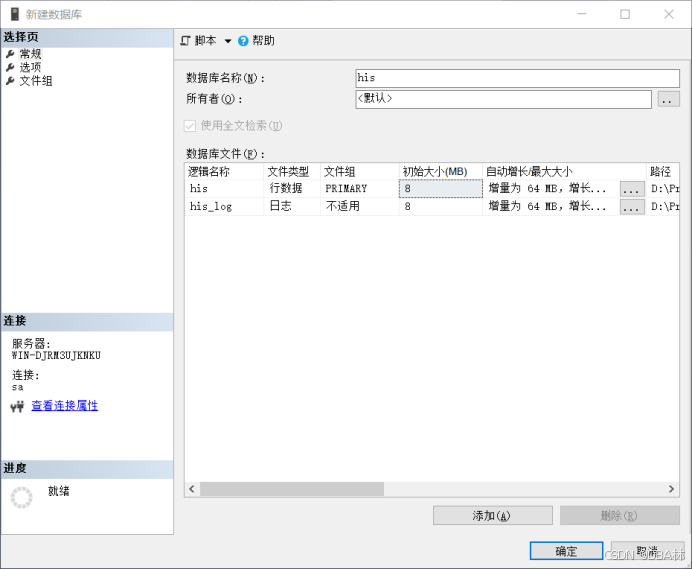This screenshot has height=569, width=693.
Task: Open 选项 page in select-page list
Action: pyautogui.click(x=30, y=67)
